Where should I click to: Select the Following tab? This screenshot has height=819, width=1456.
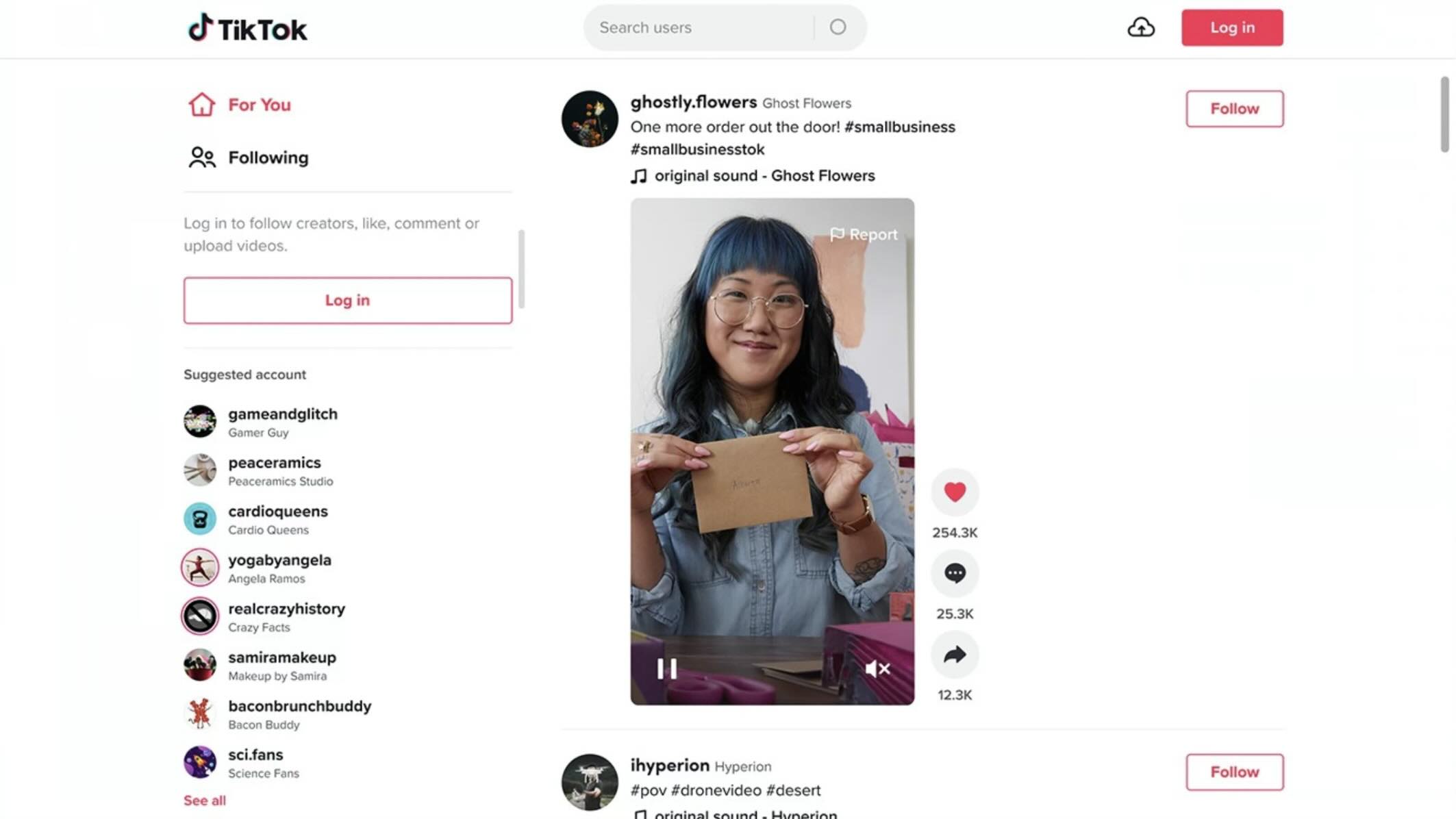[x=268, y=157]
